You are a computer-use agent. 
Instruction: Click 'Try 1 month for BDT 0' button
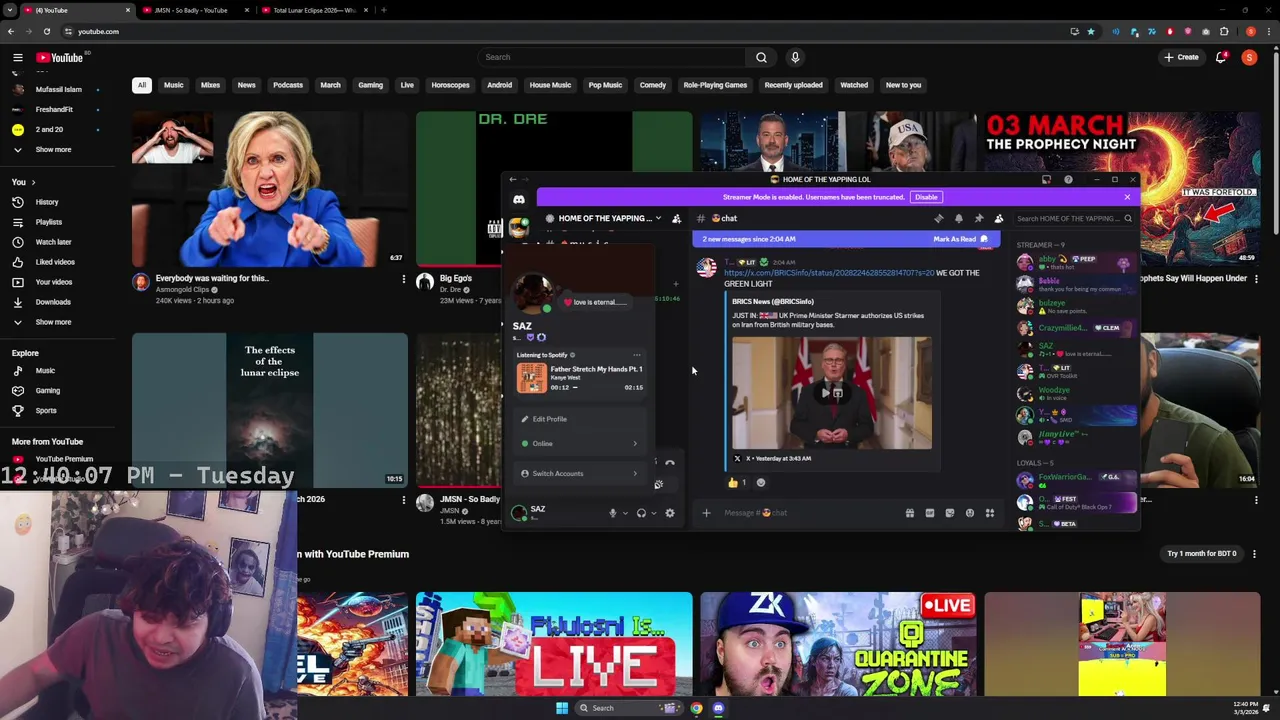tap(1202, 553)
